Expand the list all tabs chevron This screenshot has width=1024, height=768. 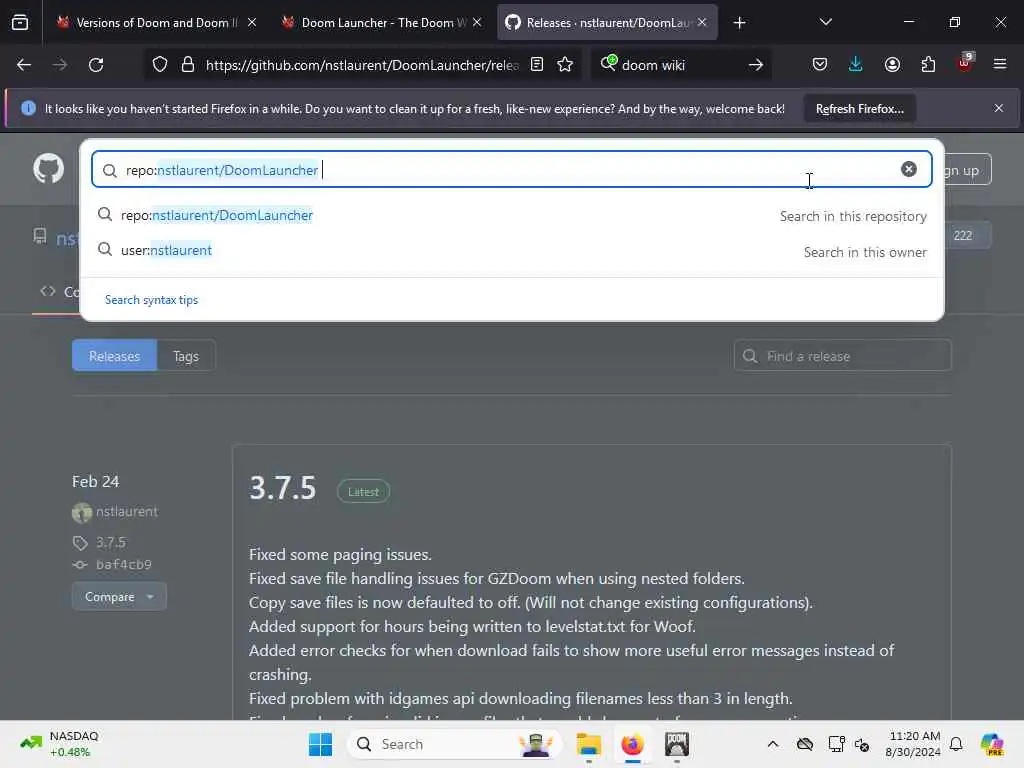click(825, 22)
